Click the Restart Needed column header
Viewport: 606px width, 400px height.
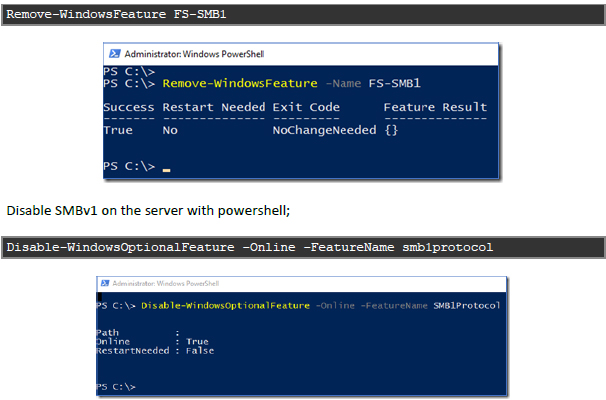[214, 107]
